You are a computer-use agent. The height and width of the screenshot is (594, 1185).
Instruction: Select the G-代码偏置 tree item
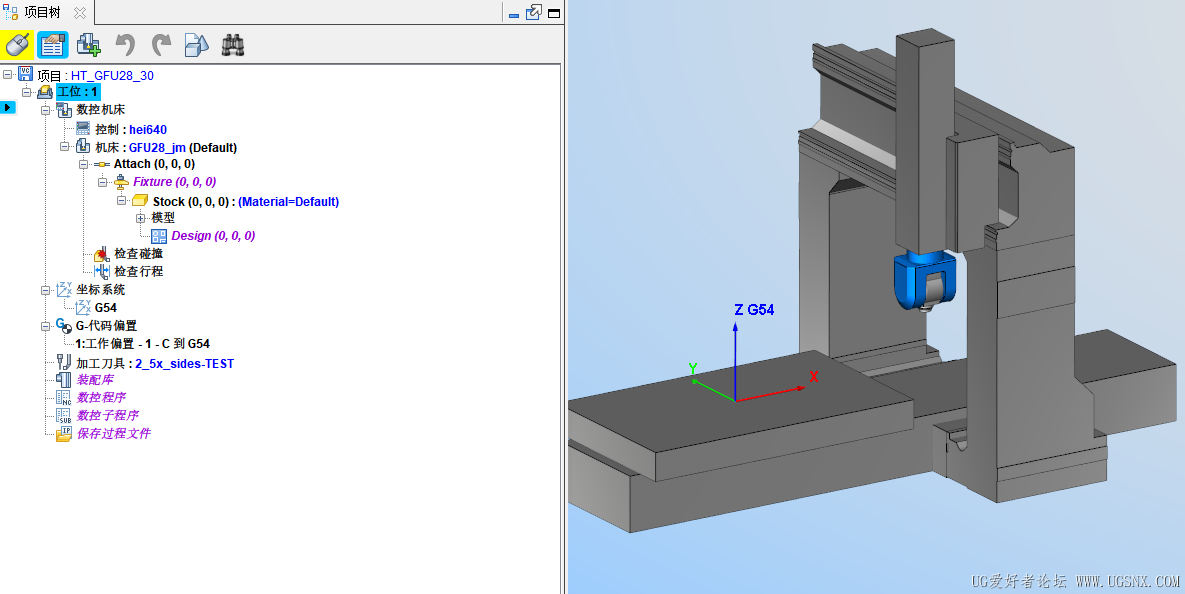pyautogui.click(x=107, y=326)
